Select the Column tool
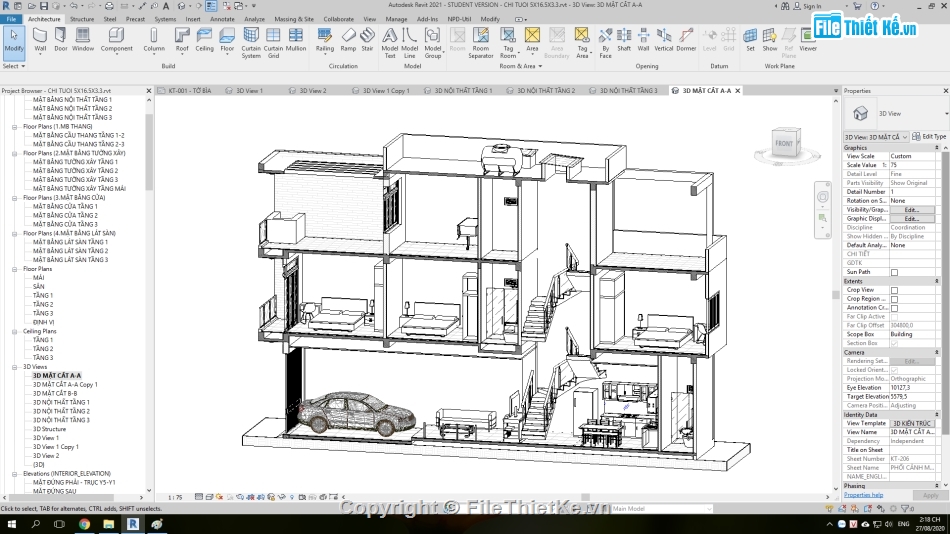The image size is (950, 534). tap(154, 40)
